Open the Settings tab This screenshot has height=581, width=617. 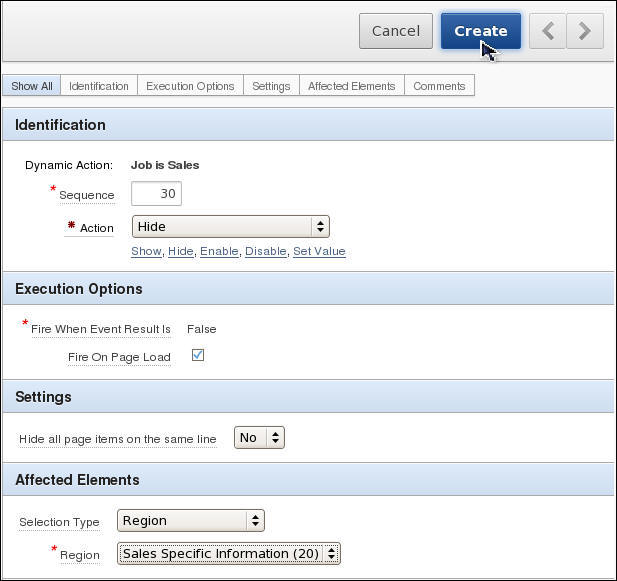271,86
